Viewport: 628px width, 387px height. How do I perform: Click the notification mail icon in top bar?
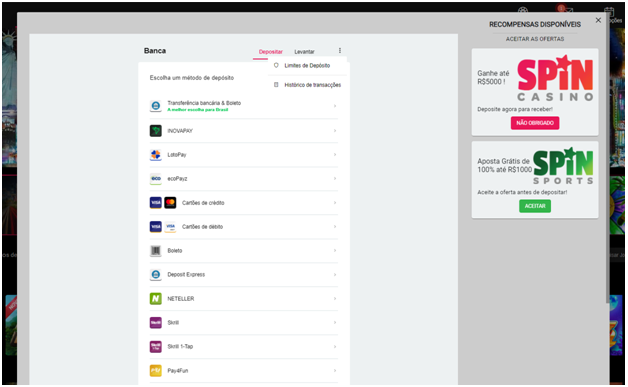(x=566, y=9)
